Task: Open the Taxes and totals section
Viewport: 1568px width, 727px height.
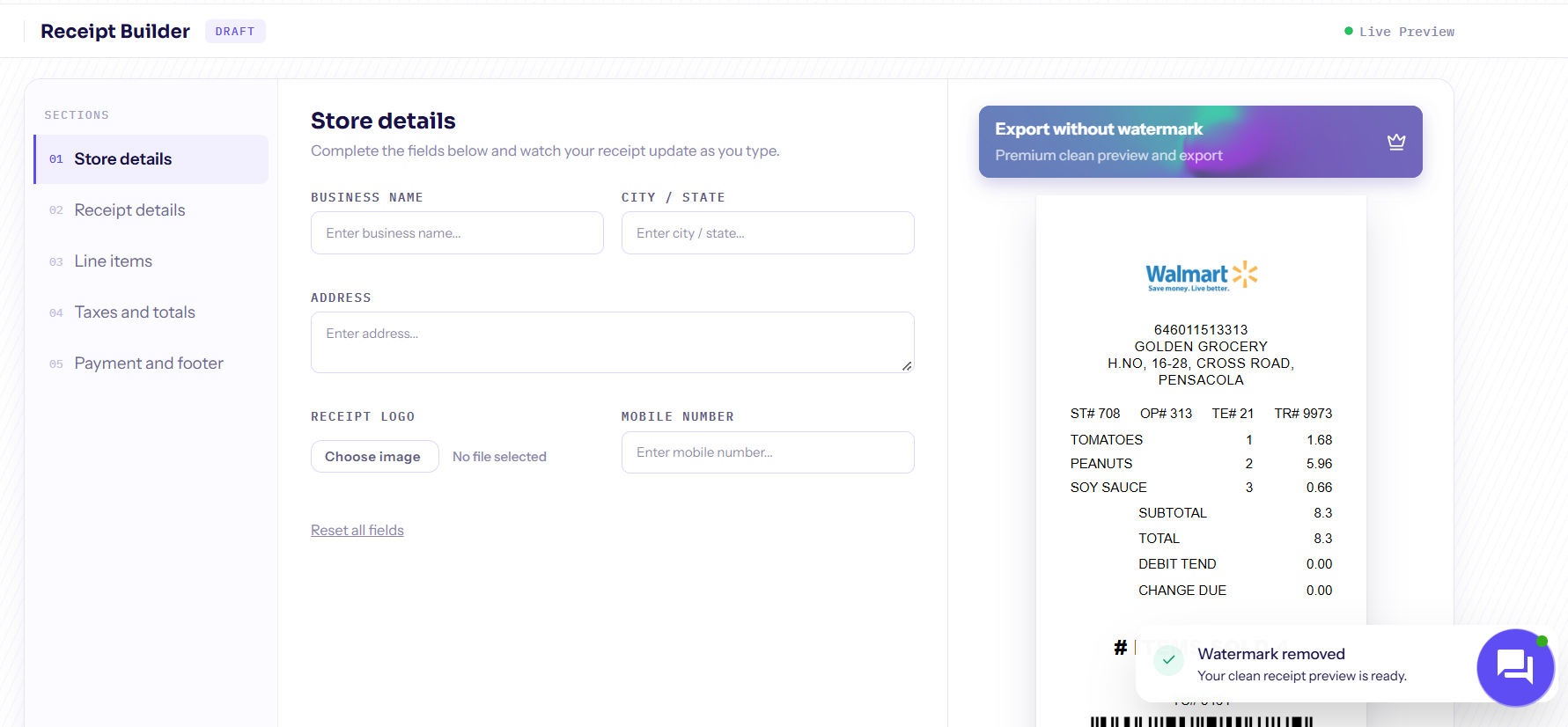Action: pos(151,312)
